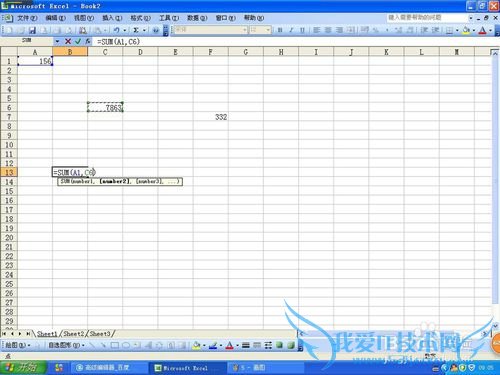Cancel formula entry with the red X

pos(68,41)
